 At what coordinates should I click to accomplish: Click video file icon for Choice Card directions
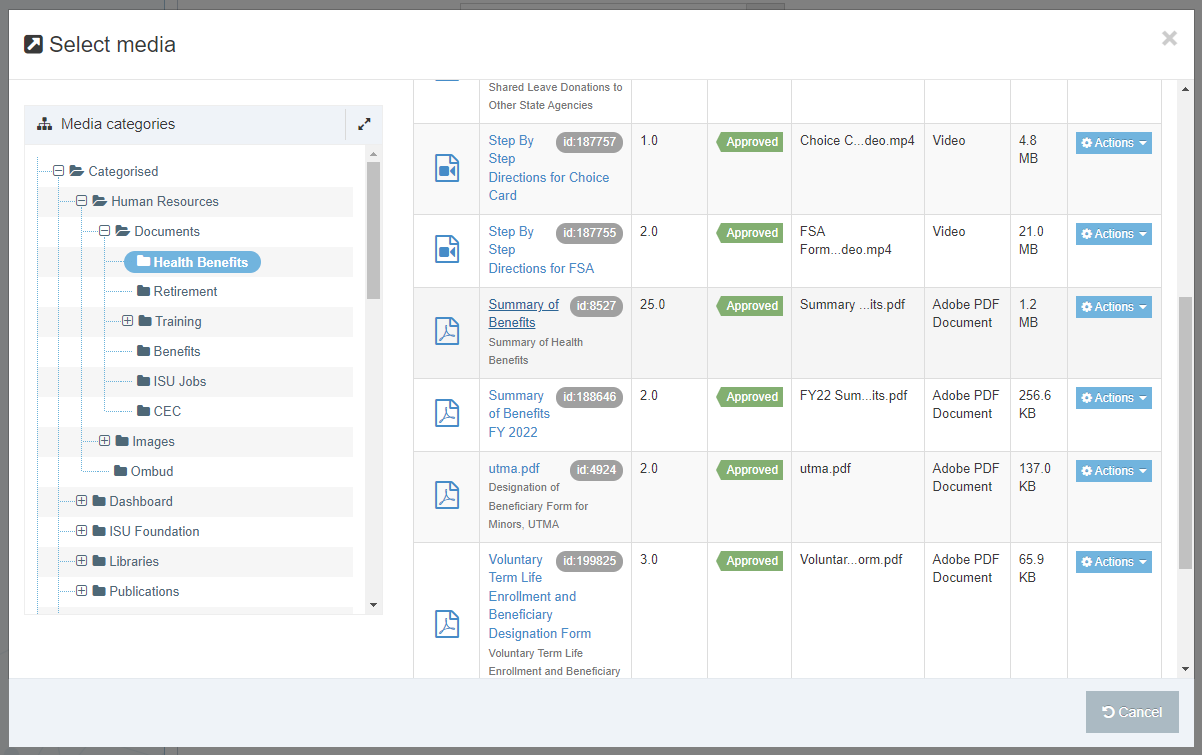[447, 168]
